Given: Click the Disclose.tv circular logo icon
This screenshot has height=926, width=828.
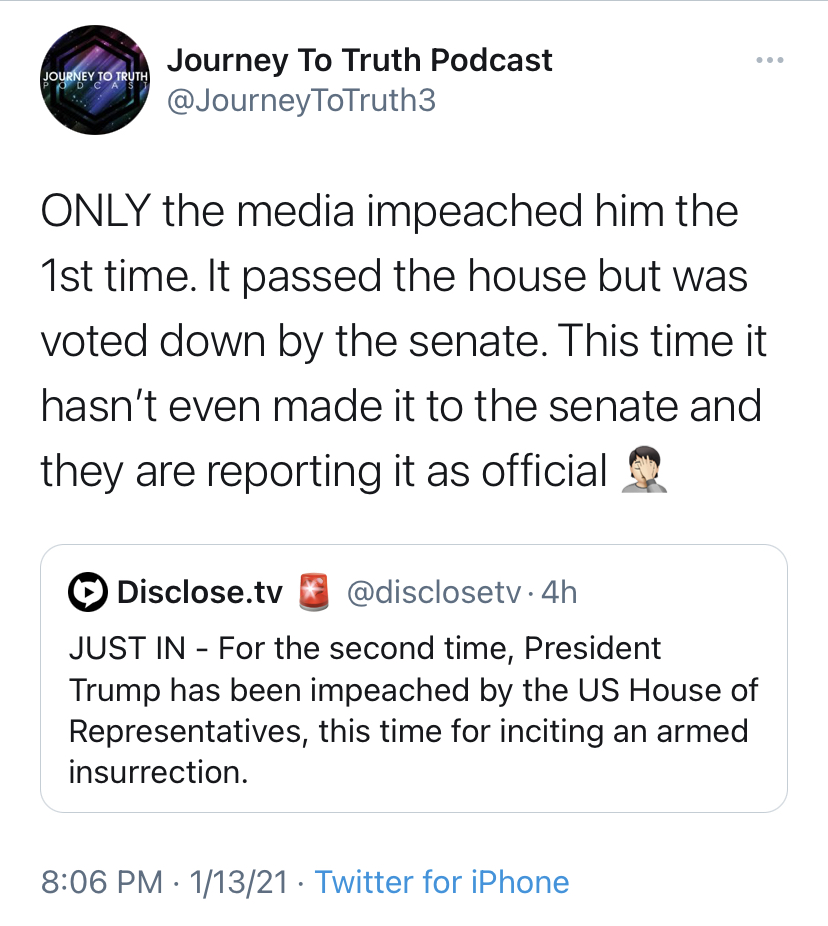Looking at the screenshot, I should pos(87,593).
